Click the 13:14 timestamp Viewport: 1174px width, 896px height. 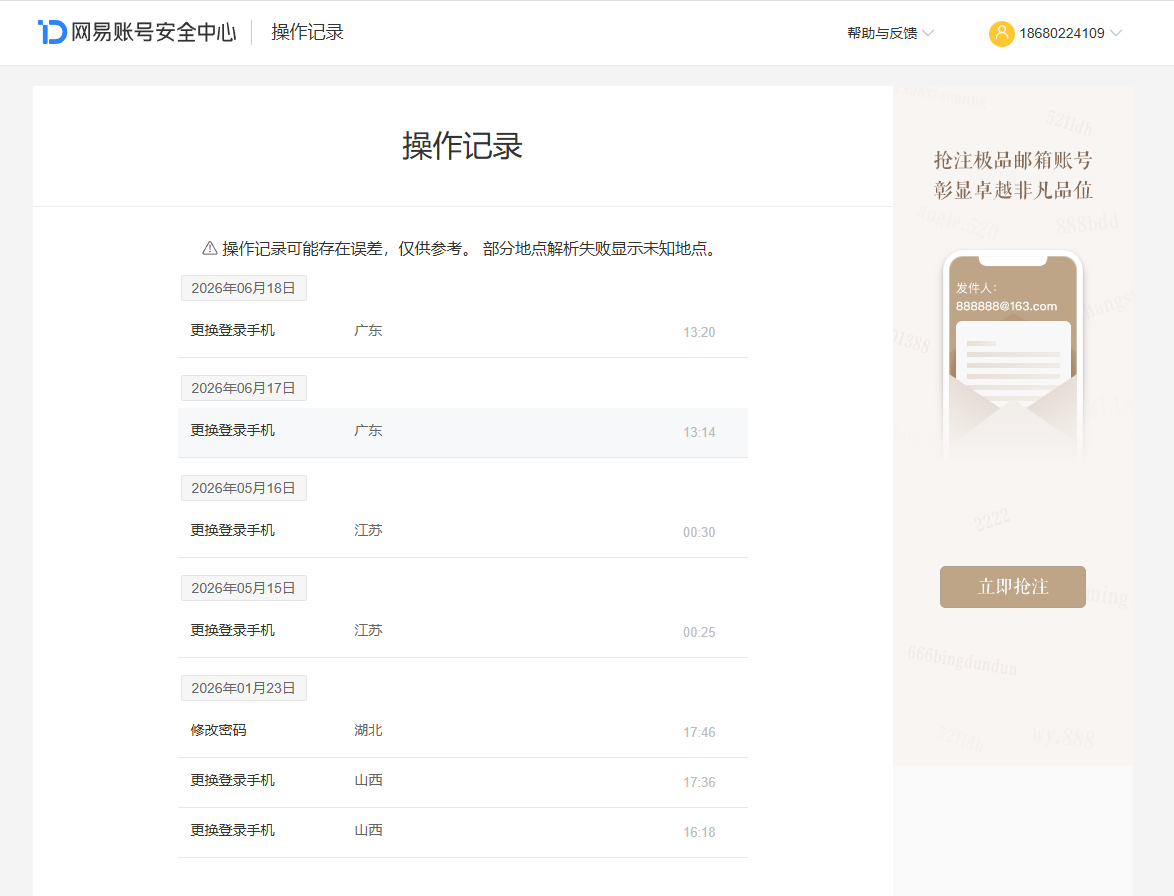(699, 433)
